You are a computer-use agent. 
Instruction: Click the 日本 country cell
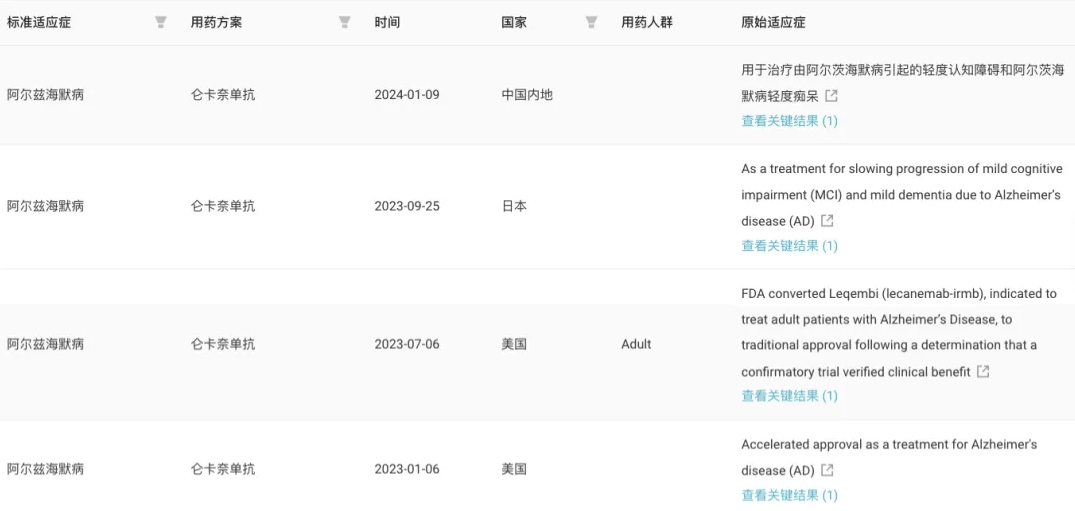pyautogui.click(x=514, y=206)
